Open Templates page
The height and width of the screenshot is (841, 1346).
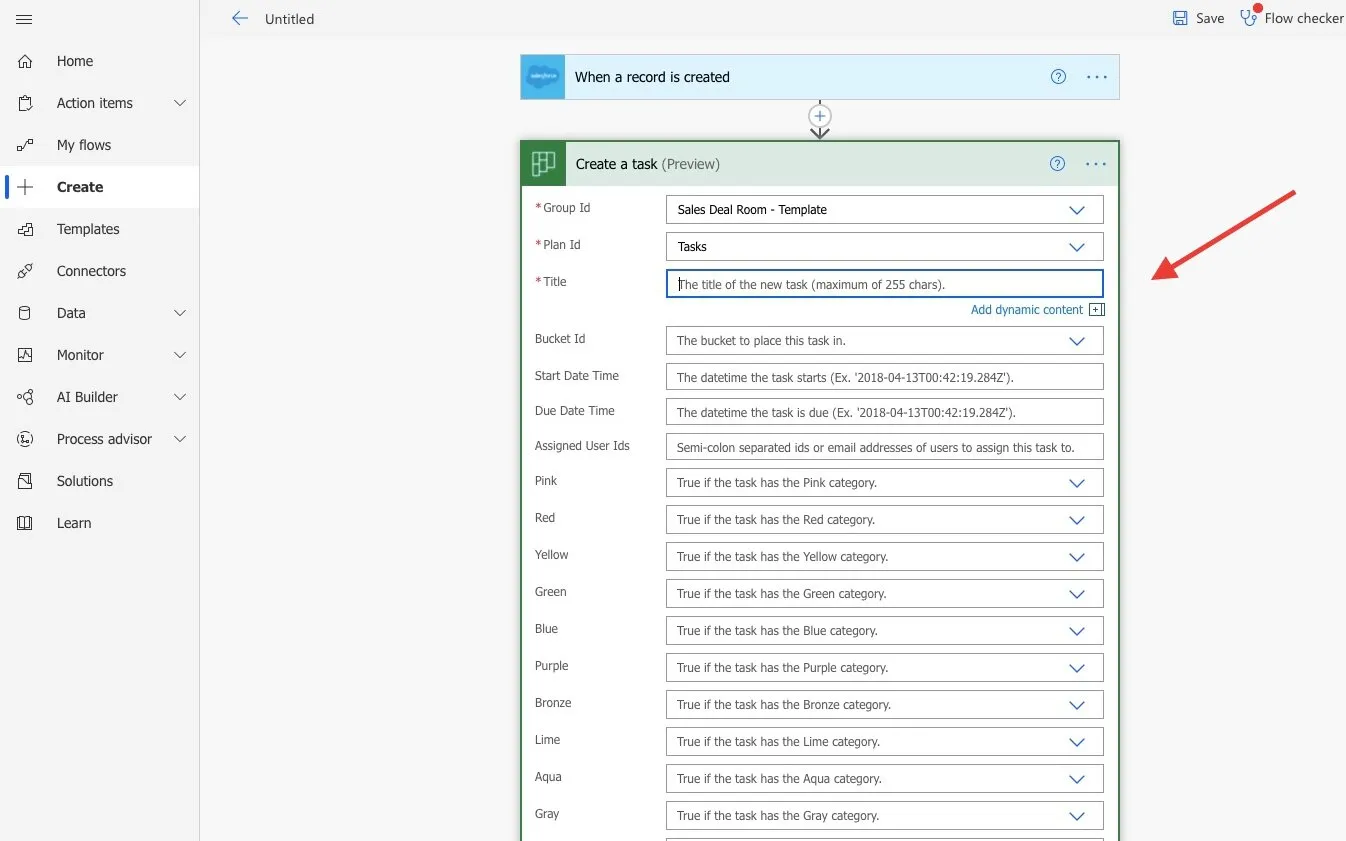[88, 229]
